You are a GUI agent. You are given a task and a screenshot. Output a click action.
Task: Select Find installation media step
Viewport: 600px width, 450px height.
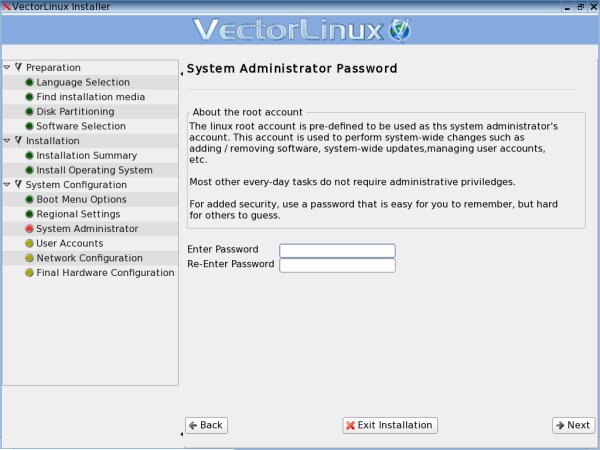click(90, 97)
